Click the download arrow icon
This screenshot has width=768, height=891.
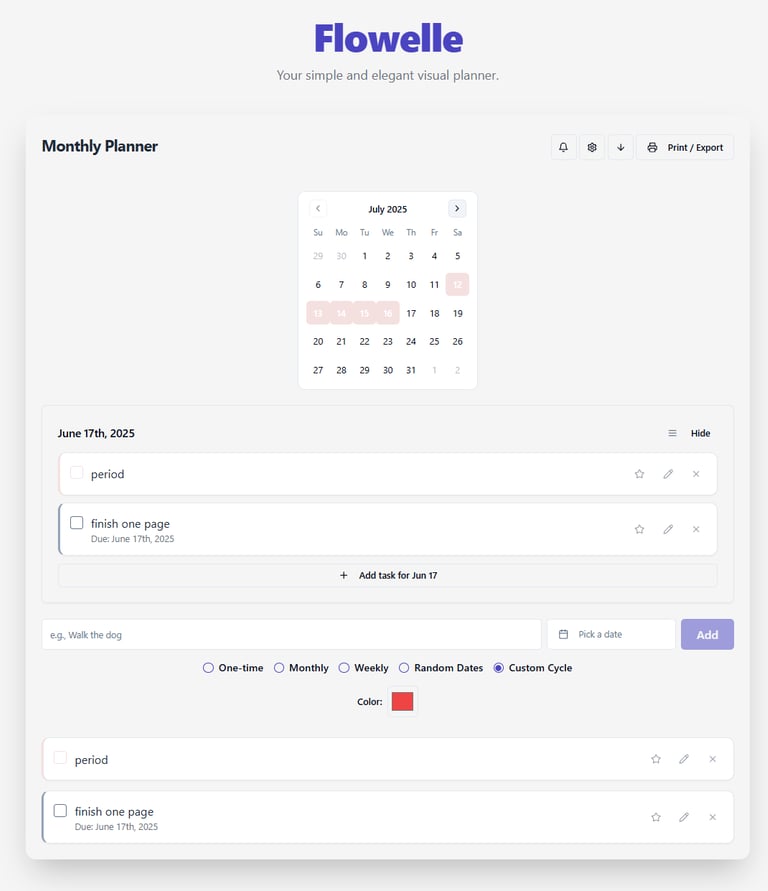pos(621,147)
